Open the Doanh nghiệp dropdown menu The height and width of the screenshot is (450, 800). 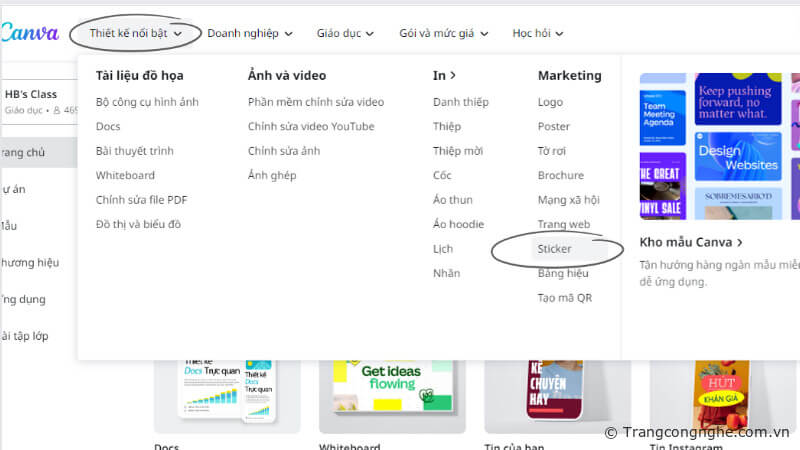pos(249,33)
